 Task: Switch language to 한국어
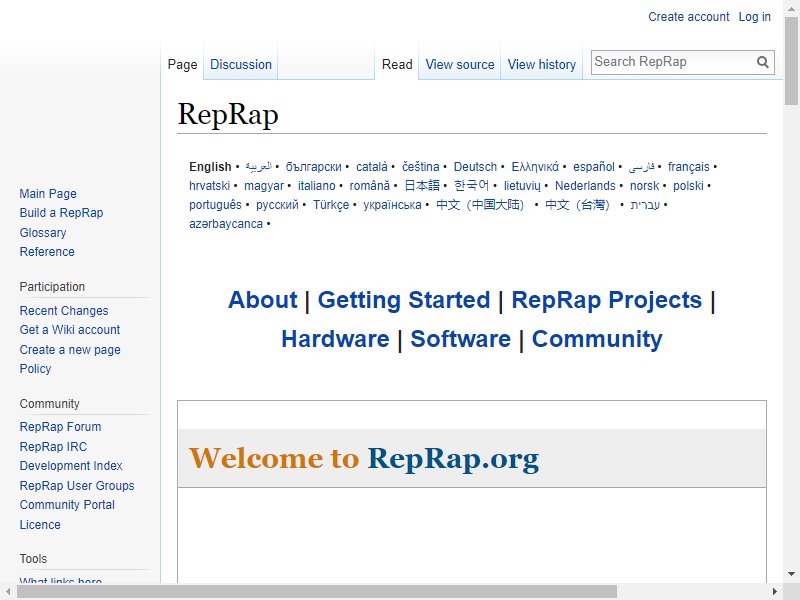click(471, 186)
